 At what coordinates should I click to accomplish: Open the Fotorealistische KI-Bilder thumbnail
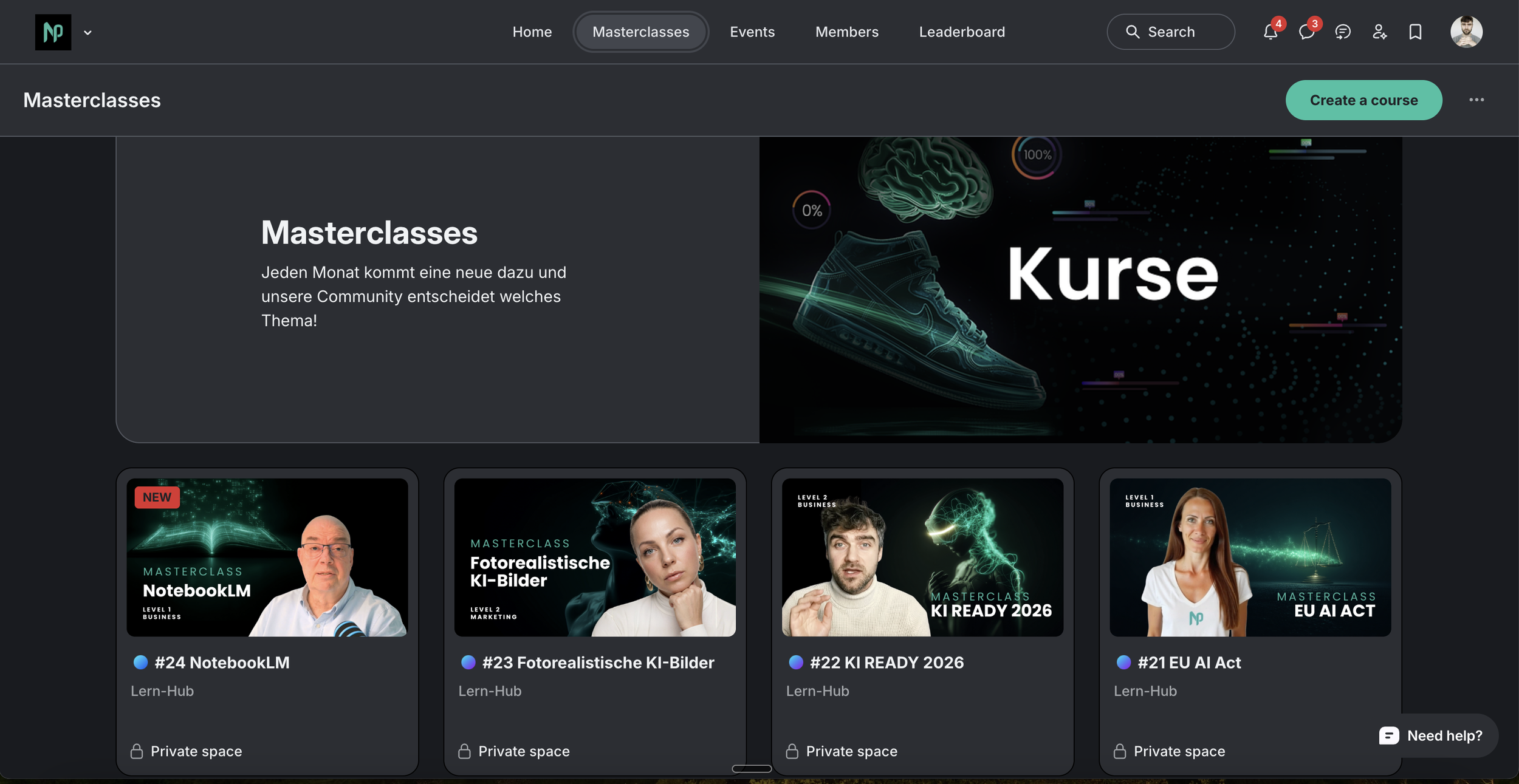(595, 557)
